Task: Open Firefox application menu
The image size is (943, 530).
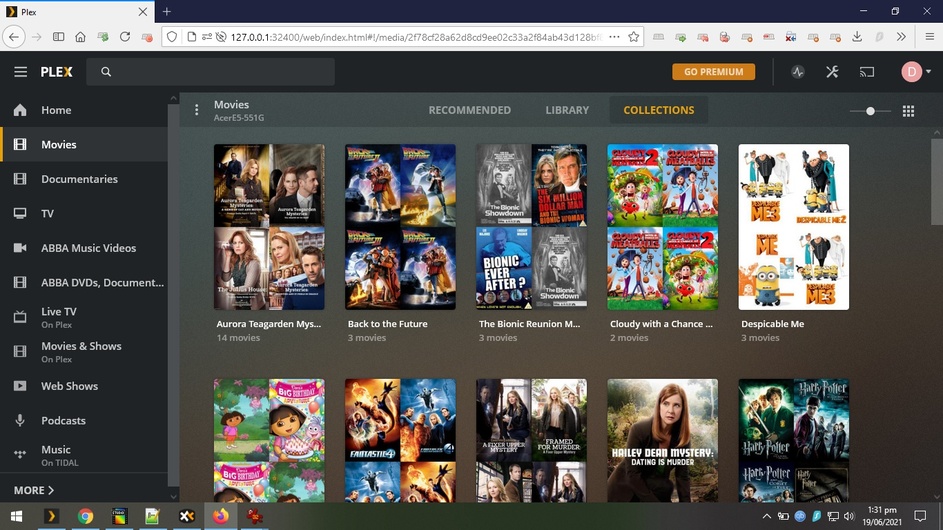Action: pos(929,37)
